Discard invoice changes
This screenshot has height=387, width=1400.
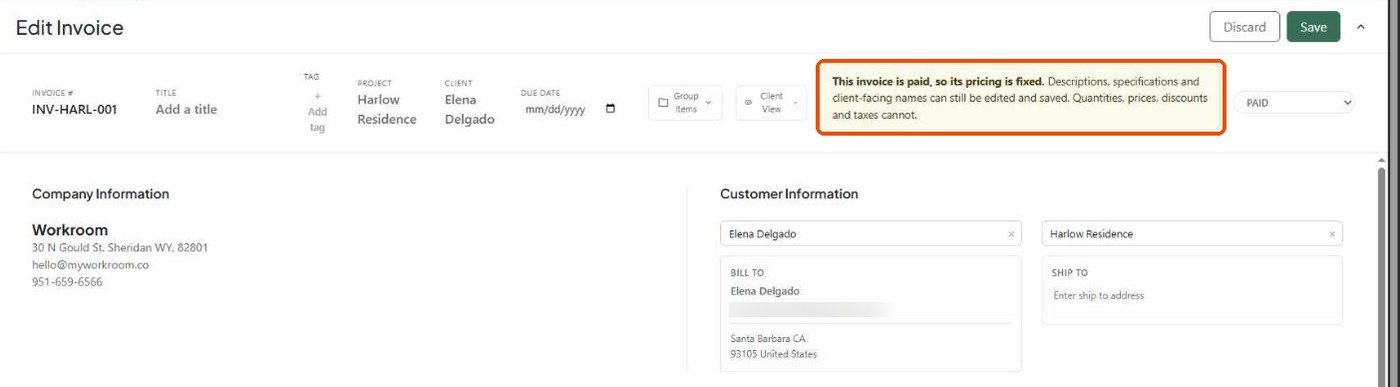pos(1244,27)
